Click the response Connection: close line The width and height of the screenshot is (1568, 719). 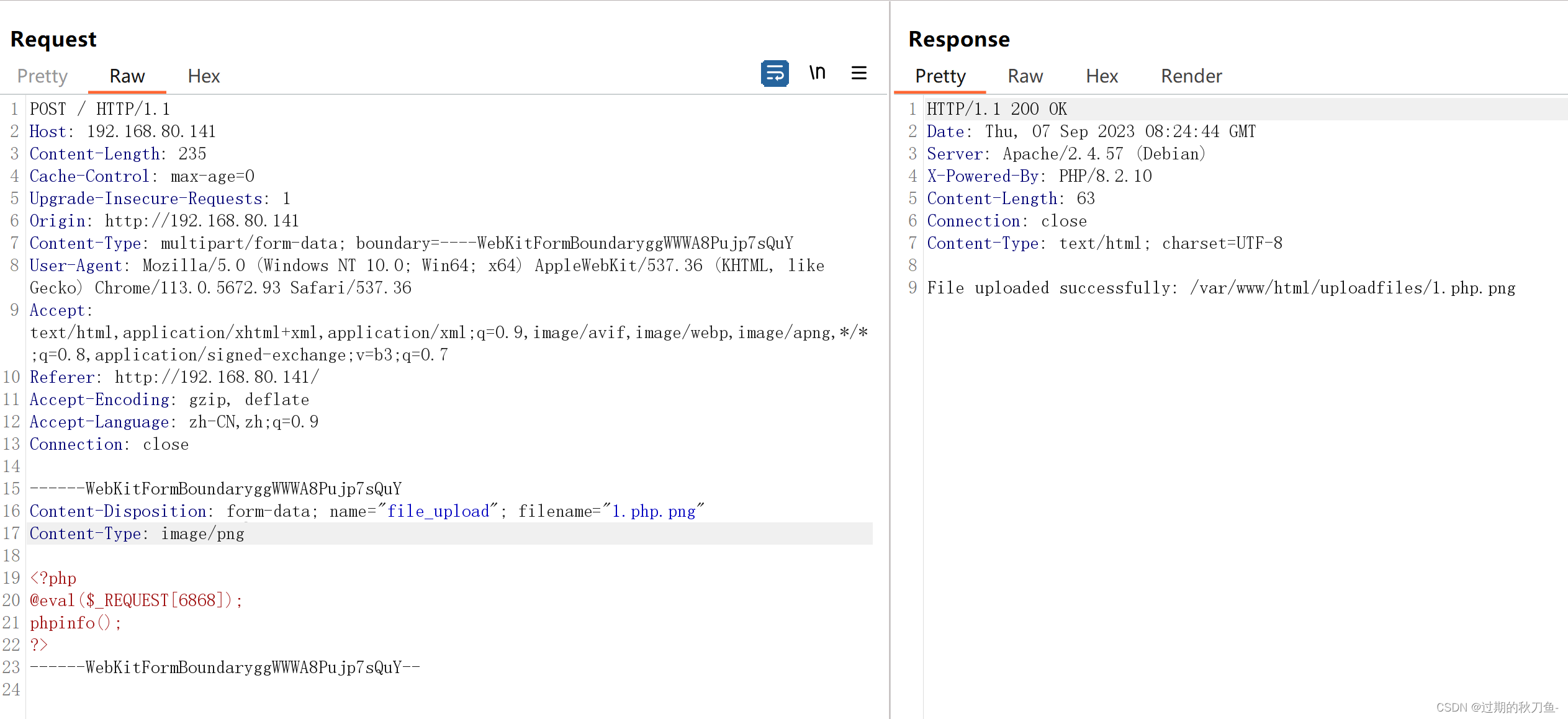1007,221
